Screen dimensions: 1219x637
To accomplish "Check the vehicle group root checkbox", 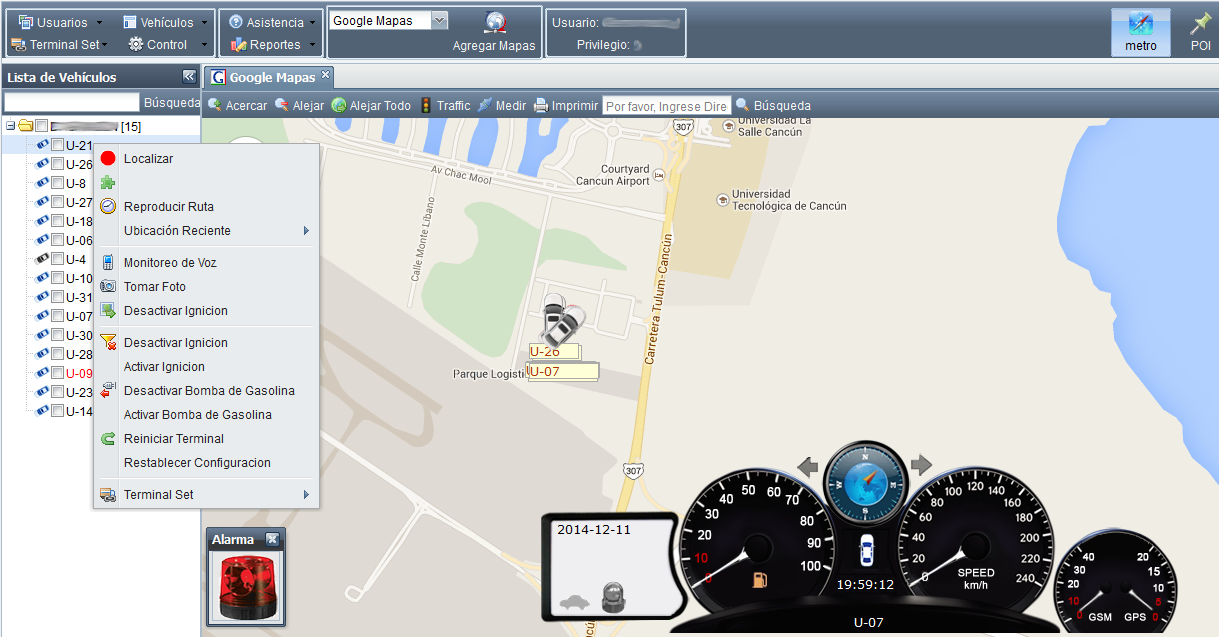I will (x=41, y=127).
